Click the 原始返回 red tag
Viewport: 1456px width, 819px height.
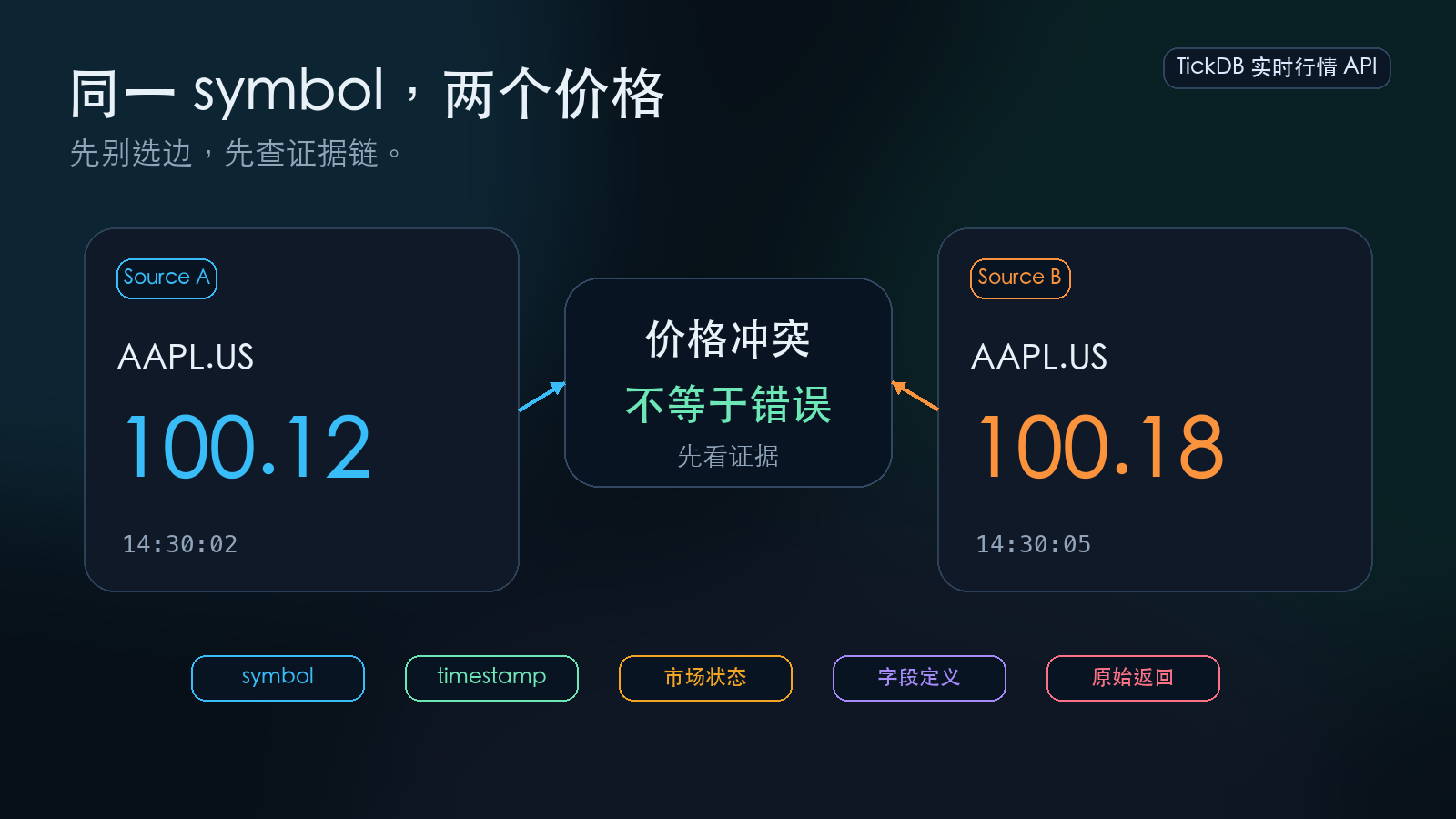pos(1133,678)
